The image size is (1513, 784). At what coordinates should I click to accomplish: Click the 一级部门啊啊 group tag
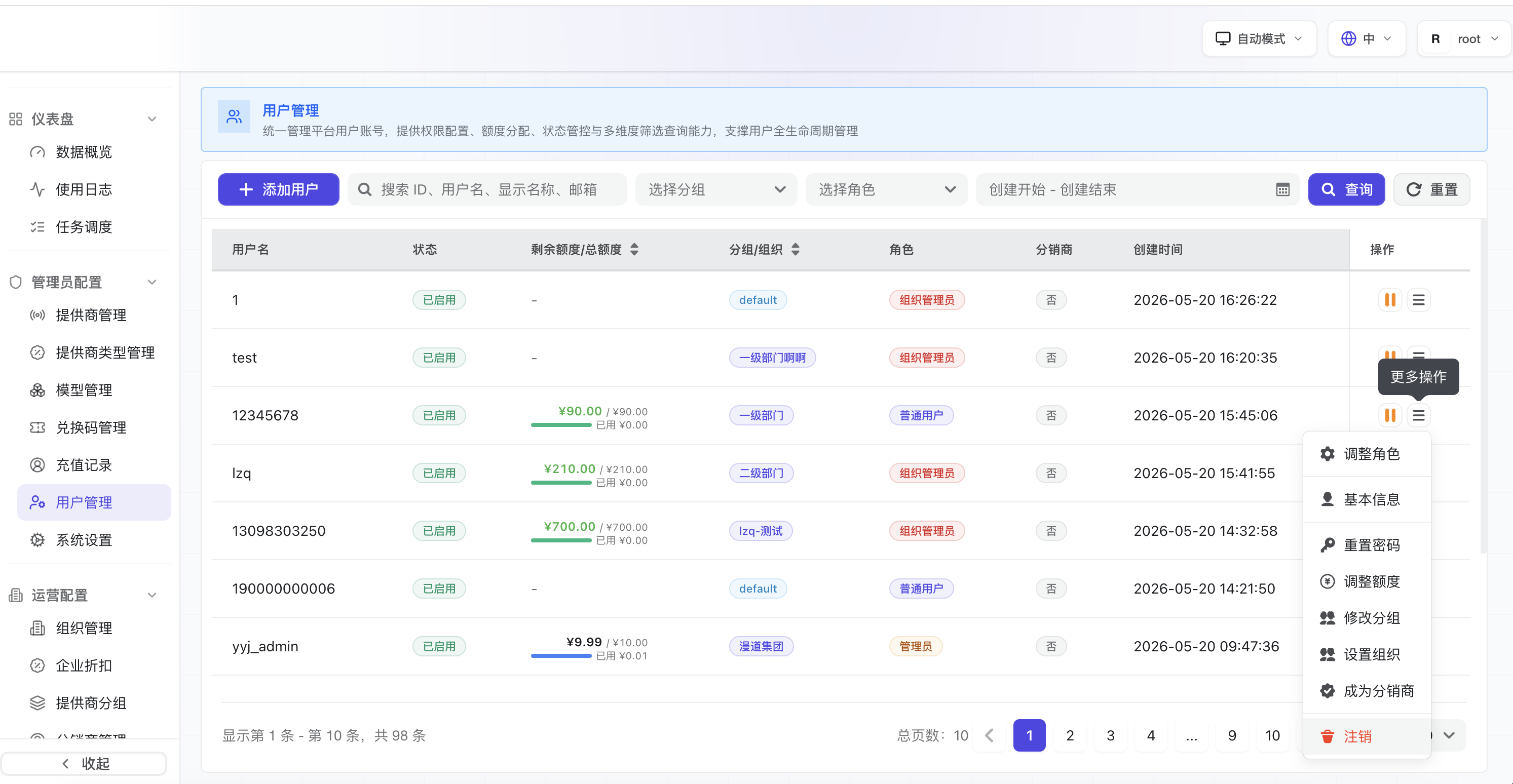tap(772, 358)
